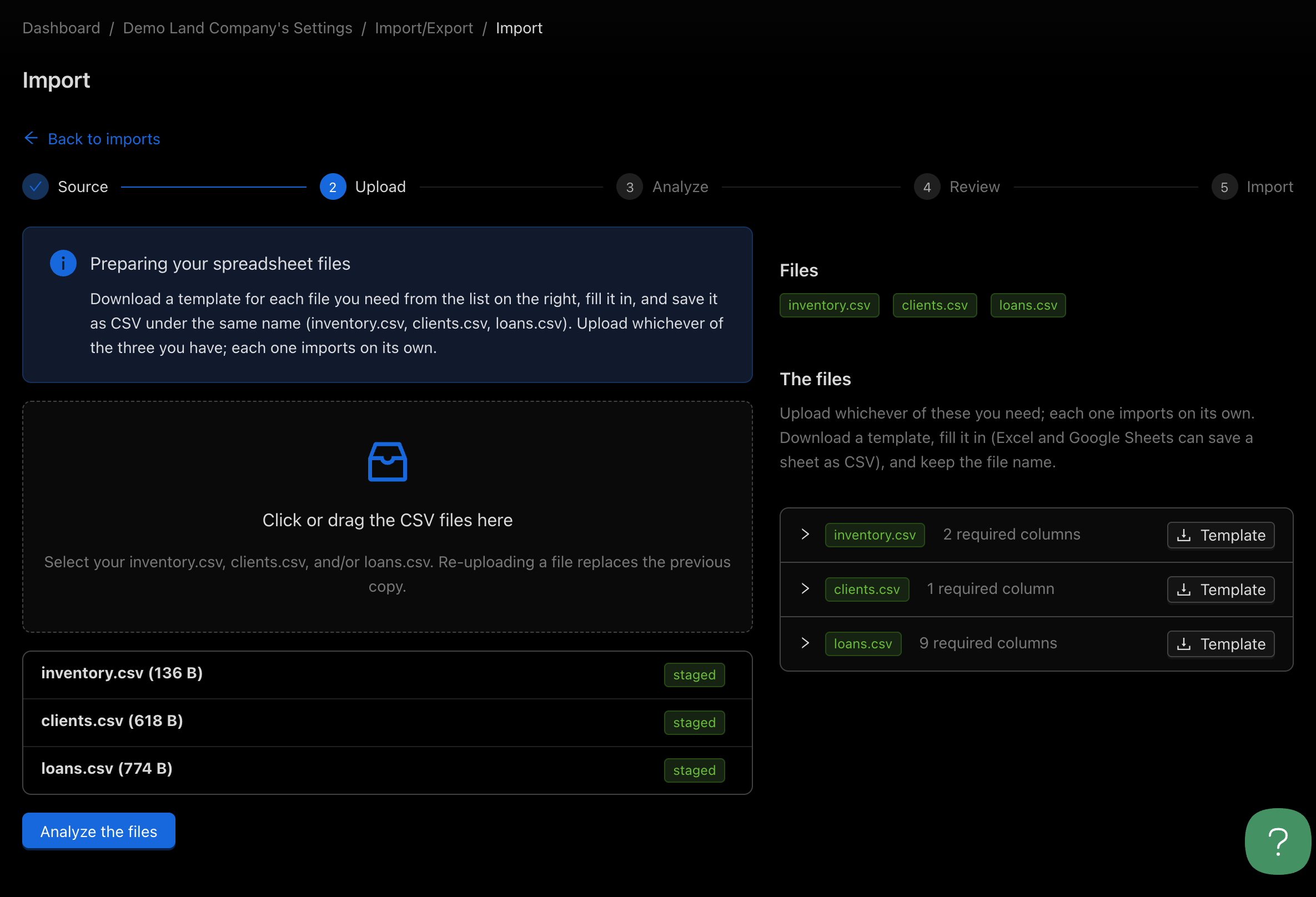Select the 'loans.csv (774 B)' file row
1316x897 pixels.
(x=388, y=770)
